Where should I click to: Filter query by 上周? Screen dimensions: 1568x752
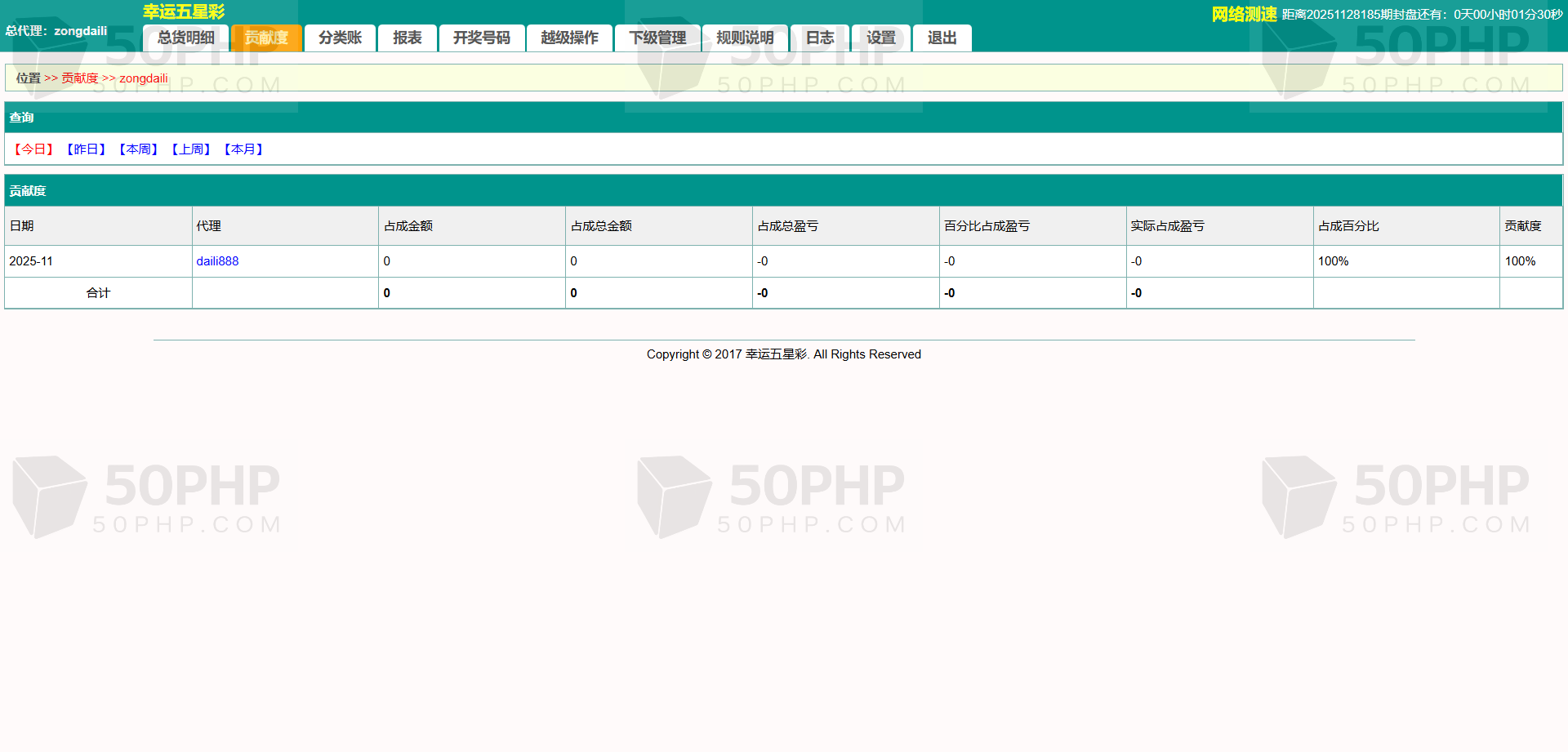point(191,149)
